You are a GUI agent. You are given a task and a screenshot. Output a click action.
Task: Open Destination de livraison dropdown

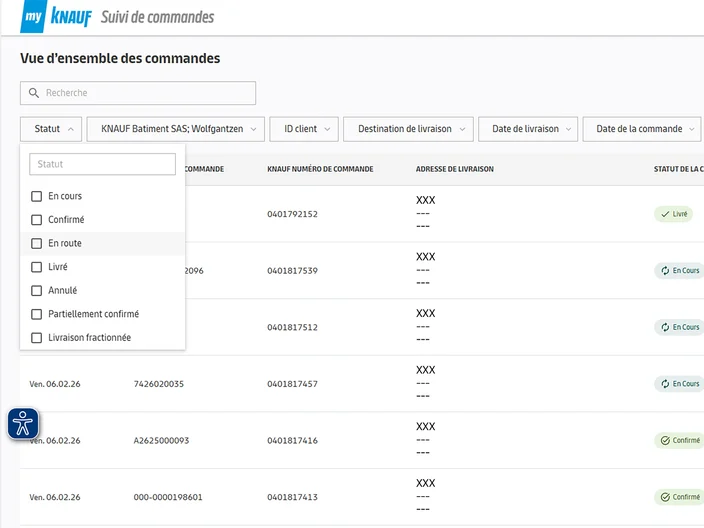(x=408, y=129)
